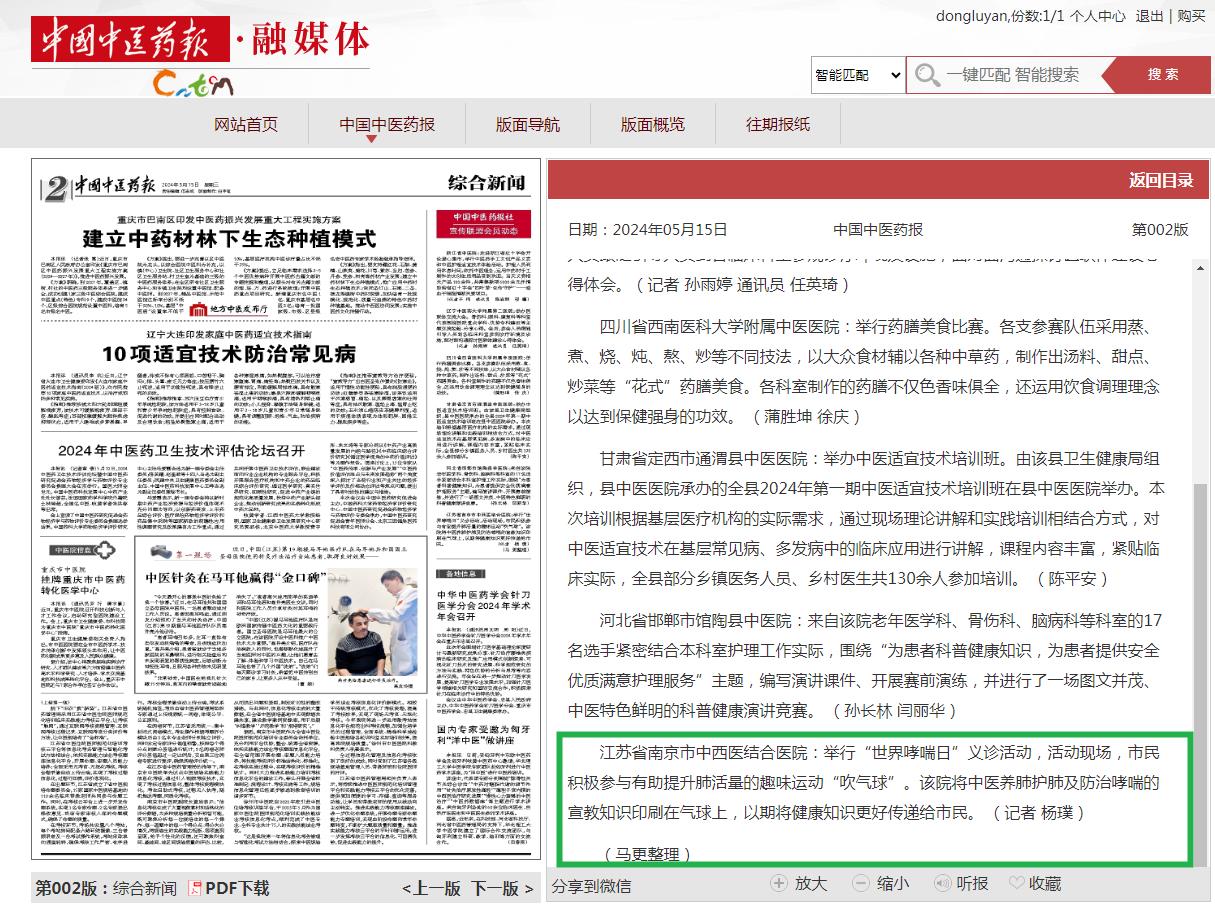The height and width of the screenshot is (908, 1215).
Task: Open the 往期报纸 tab
Action: 778,124
